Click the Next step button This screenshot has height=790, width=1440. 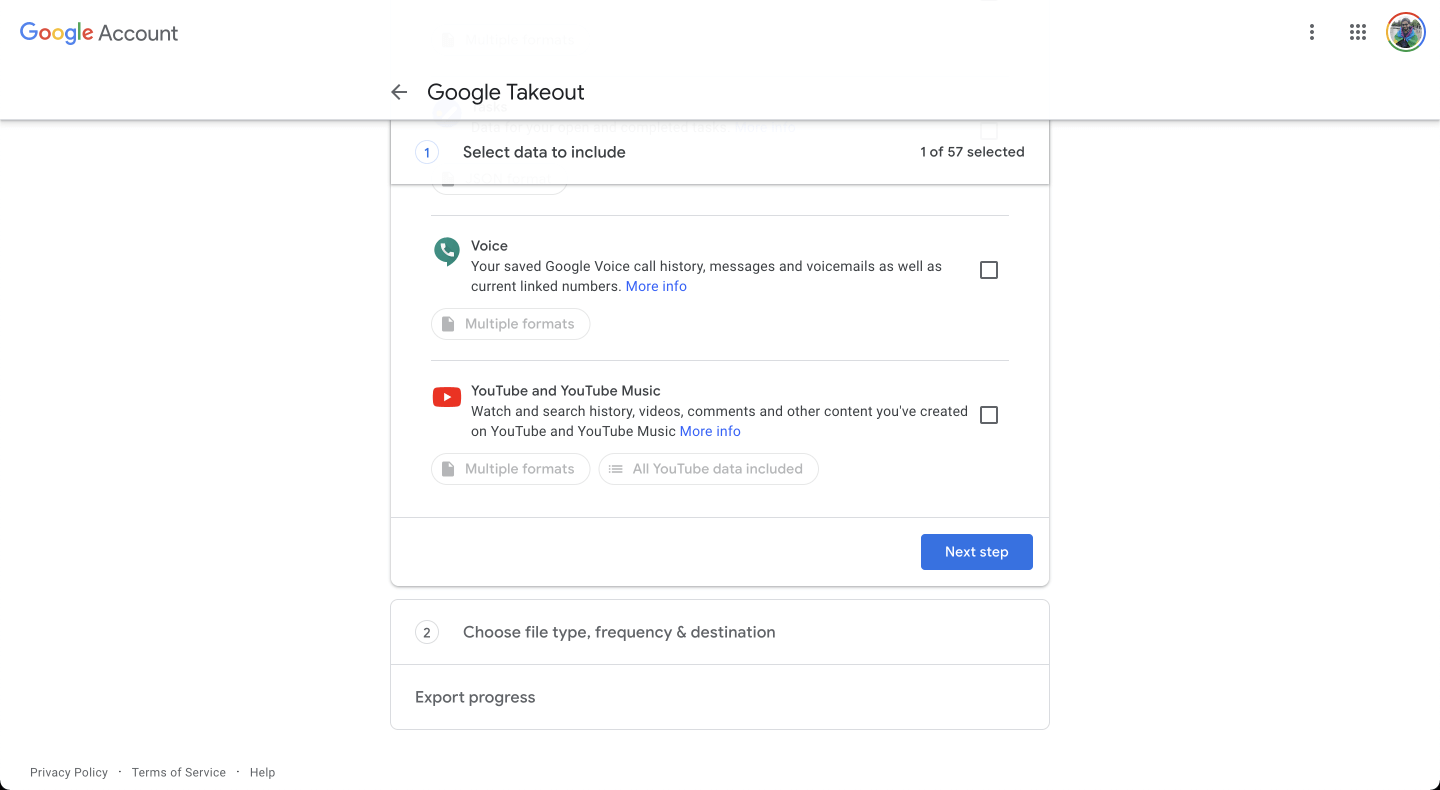[976, 551]
